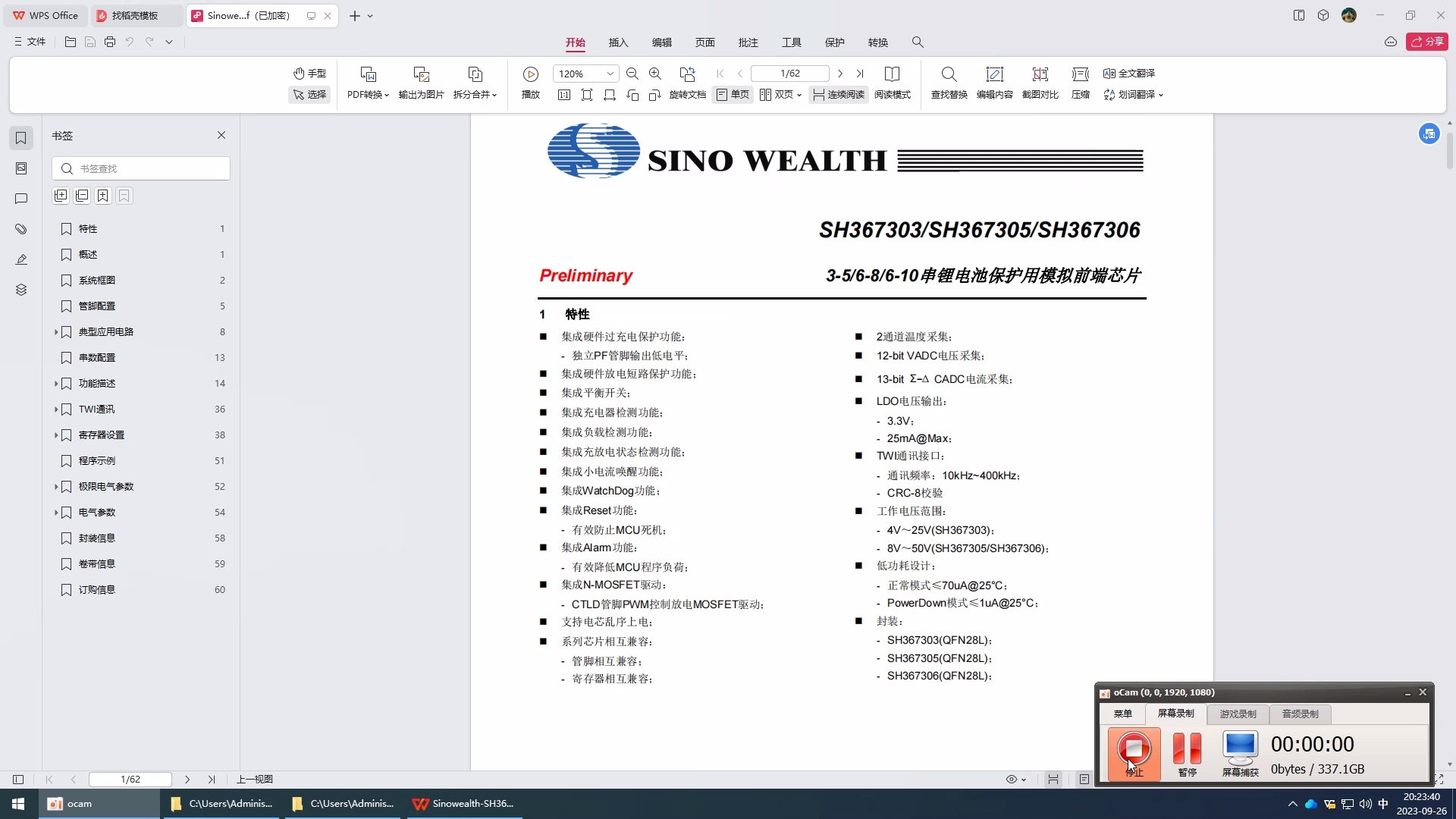Go to next page in toolbar

[x=840, y=74]
